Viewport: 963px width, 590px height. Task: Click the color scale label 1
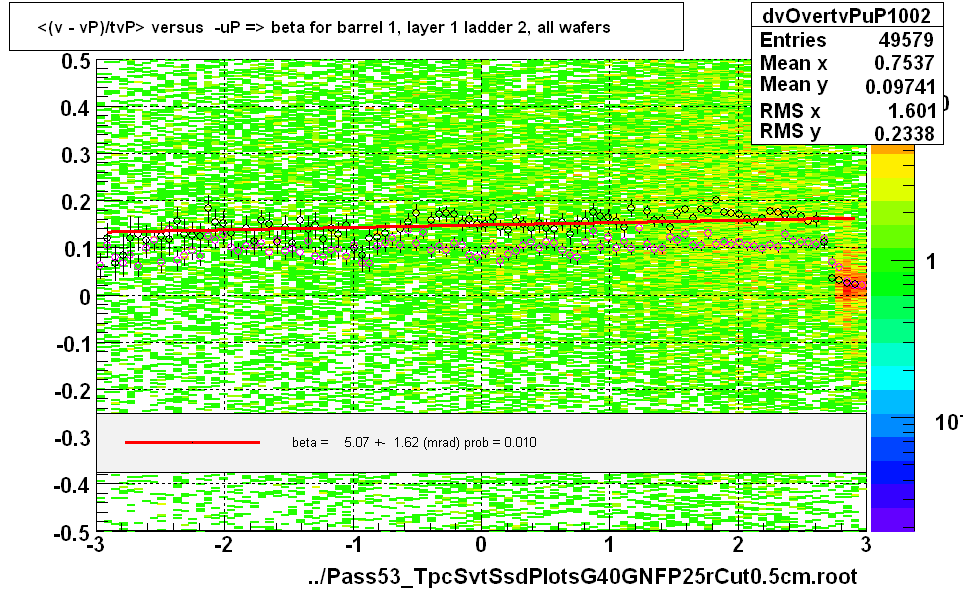pos(931,262)
